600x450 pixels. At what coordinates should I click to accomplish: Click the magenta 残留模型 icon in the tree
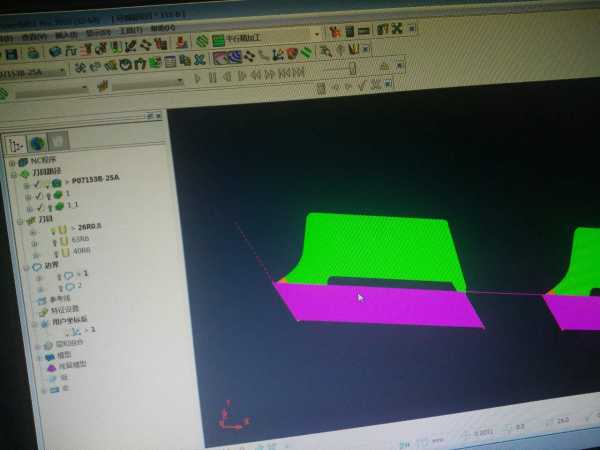[x=52, y=368]
